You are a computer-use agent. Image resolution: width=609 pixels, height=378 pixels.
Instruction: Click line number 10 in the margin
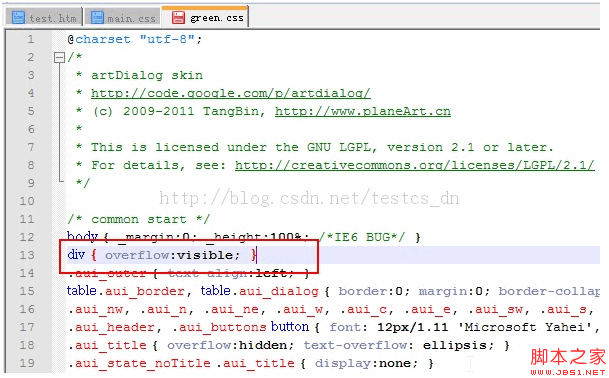[x=27, y=201]
